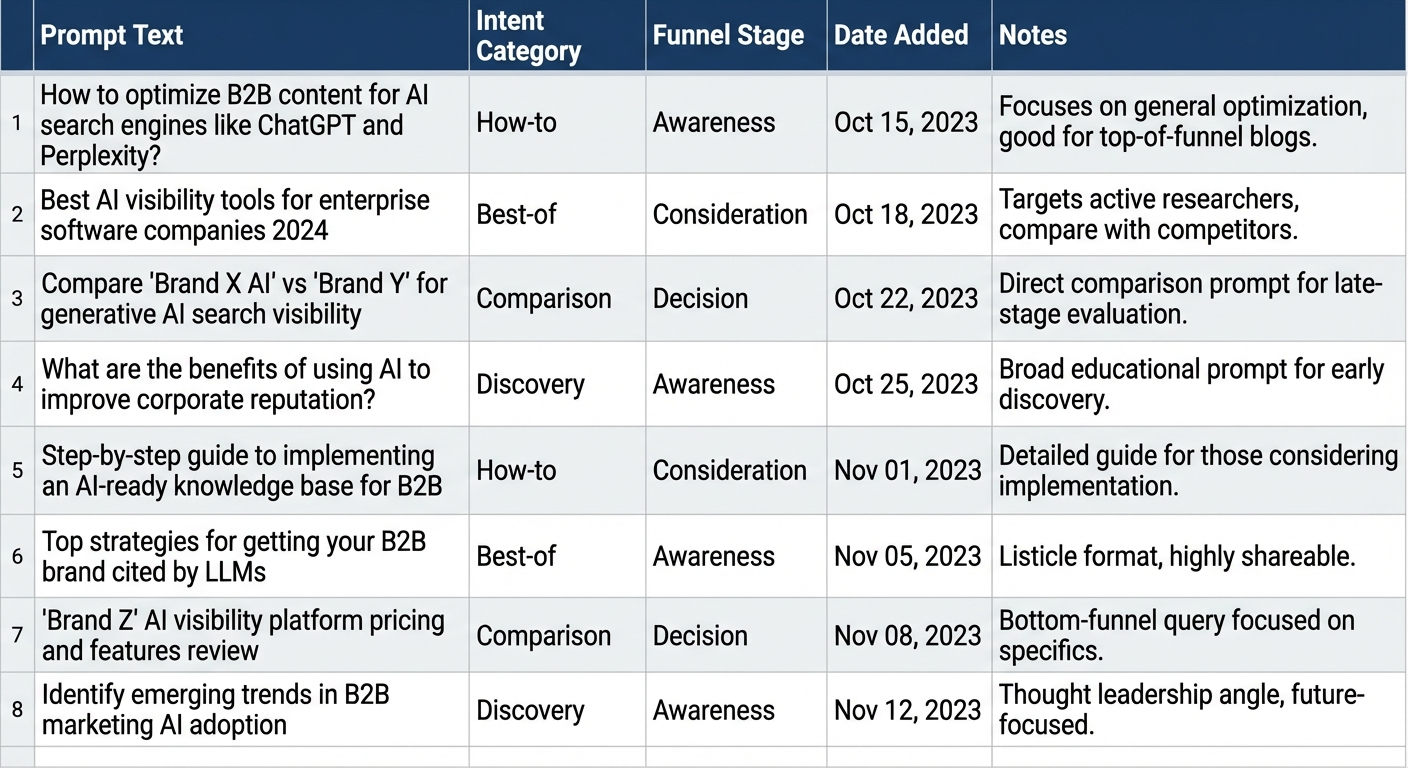Click 'Thought leadership angle' notes cell

pyautogui.click(x=1181, y=709)
